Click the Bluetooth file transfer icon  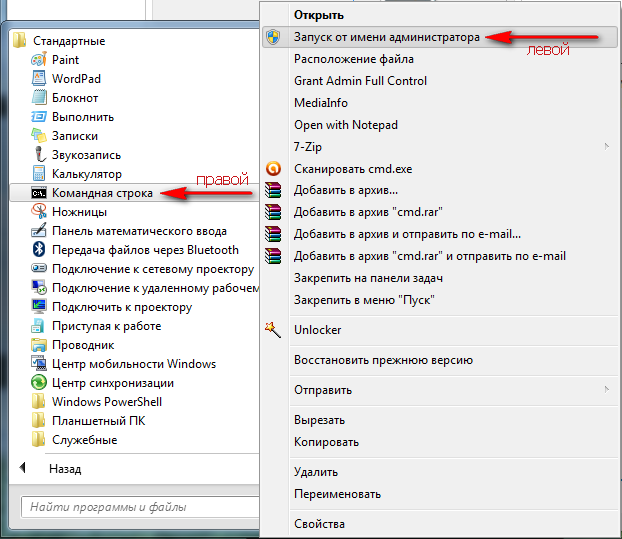tap(40, 250)
